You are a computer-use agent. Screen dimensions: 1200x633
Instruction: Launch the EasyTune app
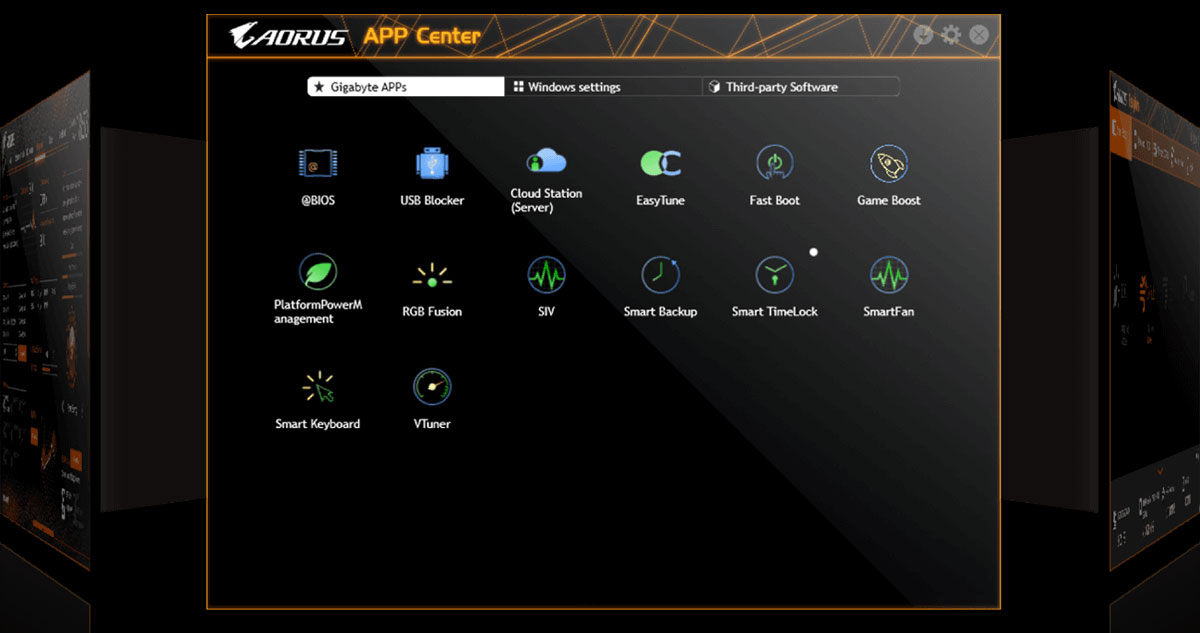[x=660, y=163]
